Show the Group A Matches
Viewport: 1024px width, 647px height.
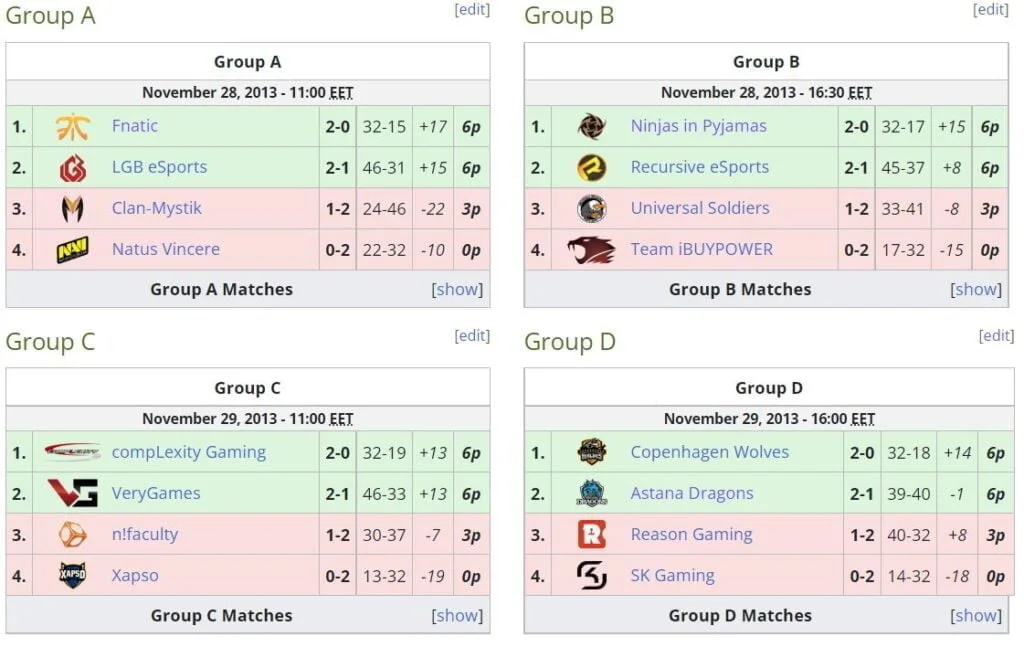point(457,289)
